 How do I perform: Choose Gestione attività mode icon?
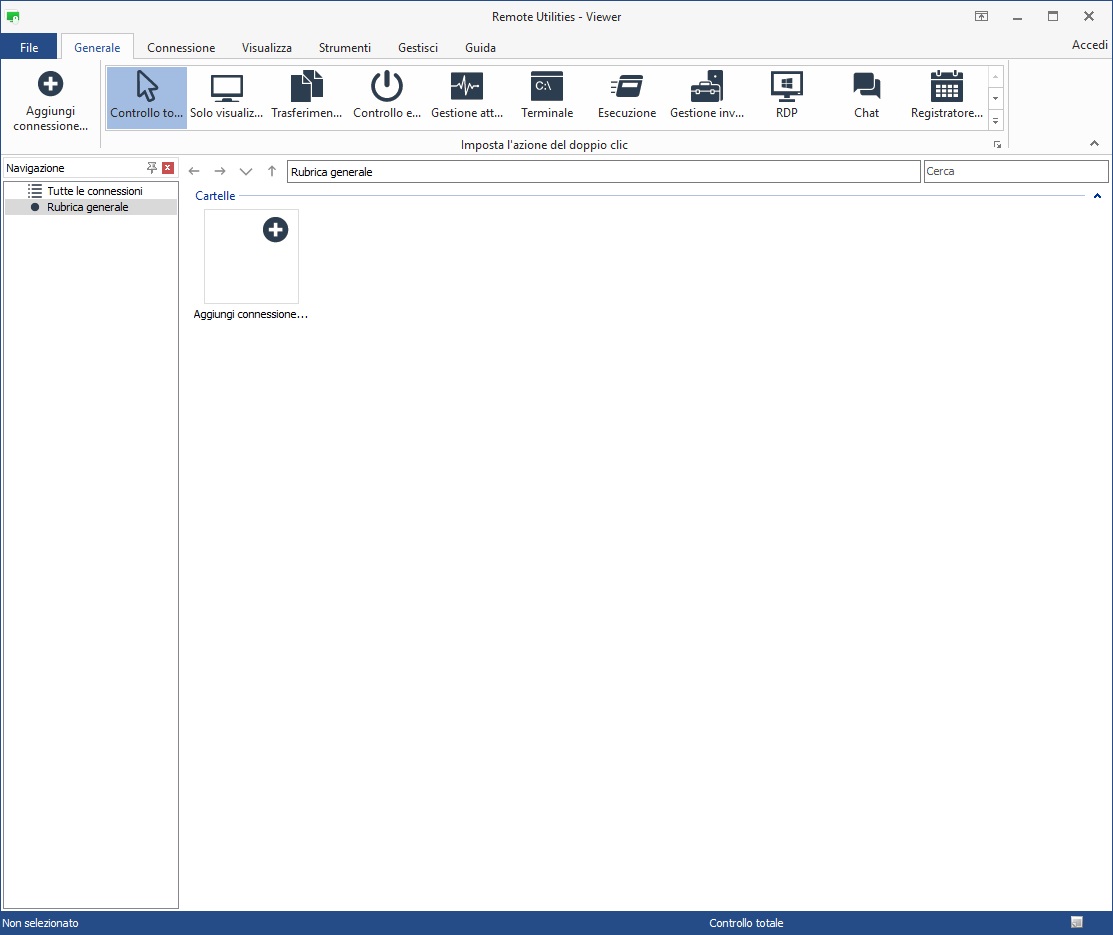(x=467, y=97)
